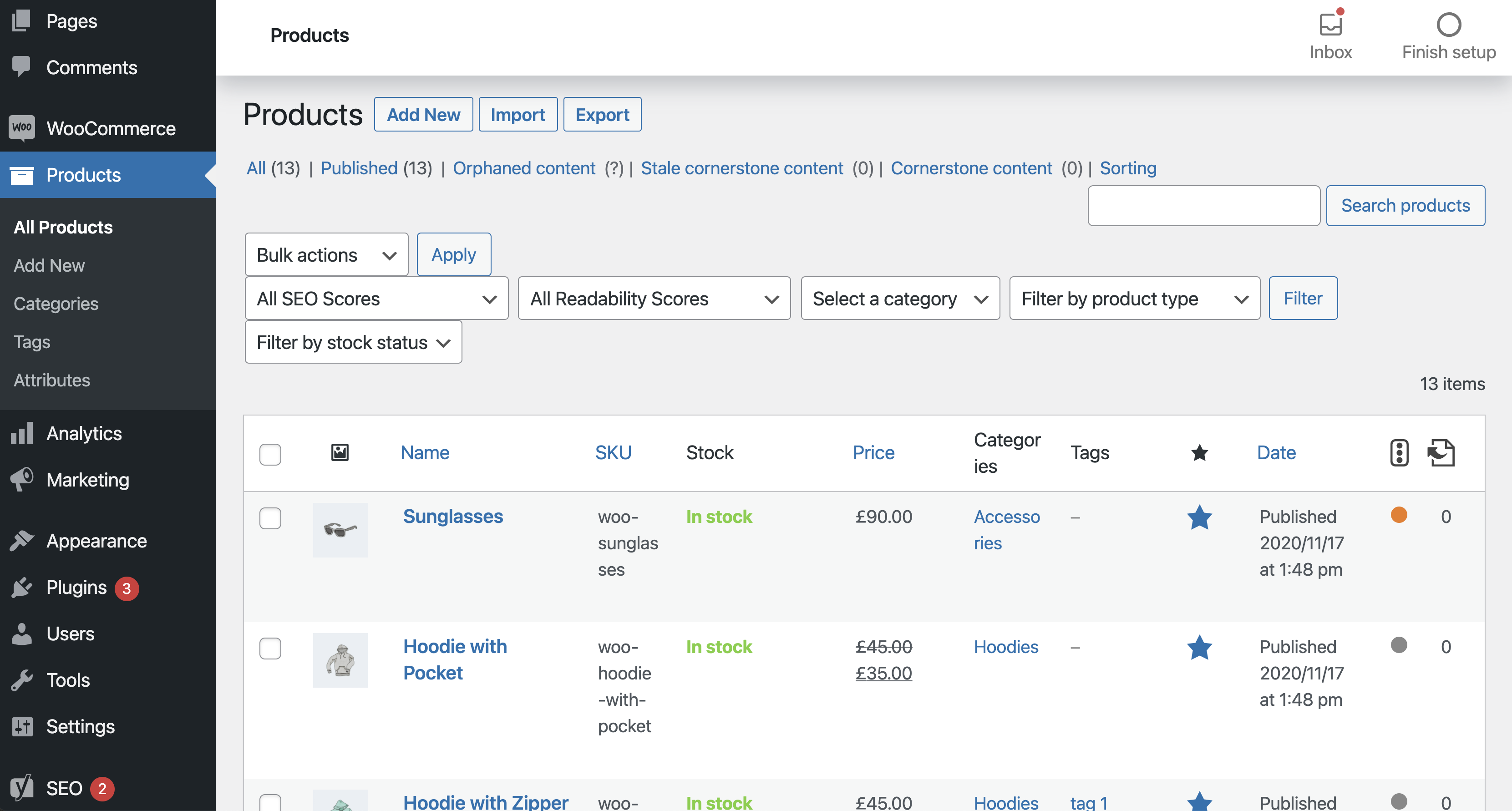Select the Sunglasses row checkbox
This screenshot has height=811, width=1512.
coord(270,518)
